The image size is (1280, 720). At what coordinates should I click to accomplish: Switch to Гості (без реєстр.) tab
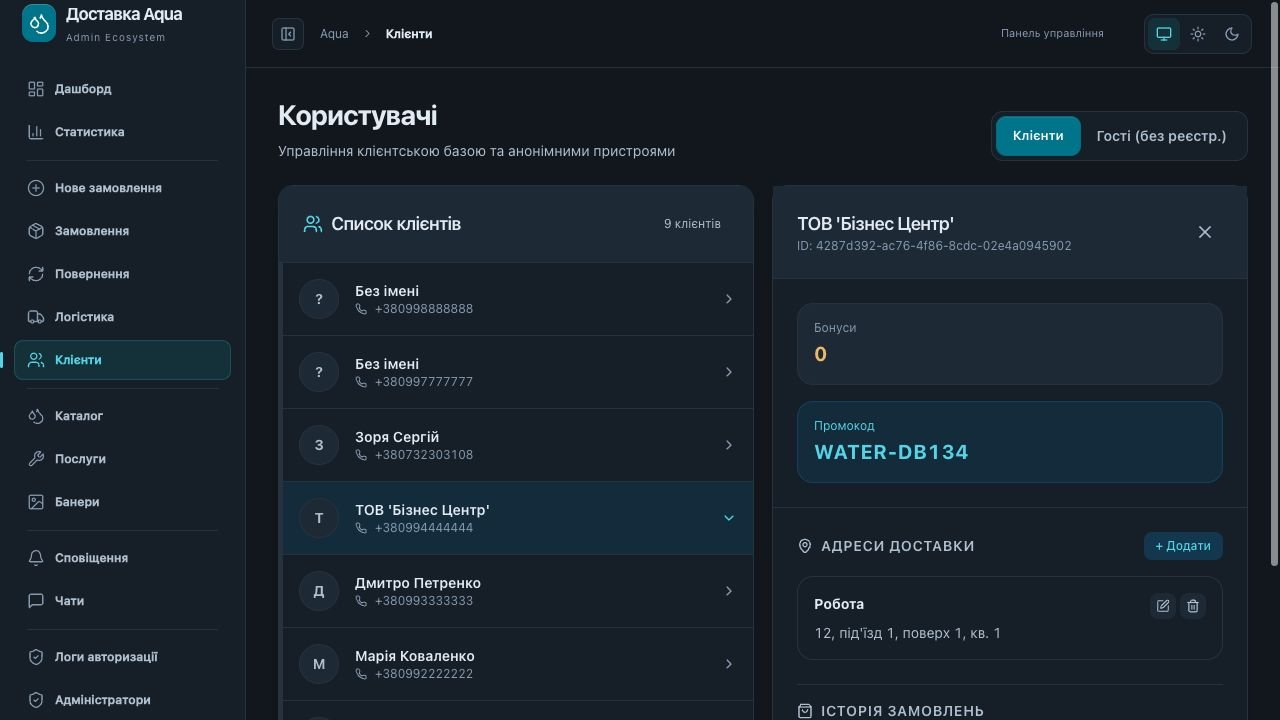pos(1161,136)
